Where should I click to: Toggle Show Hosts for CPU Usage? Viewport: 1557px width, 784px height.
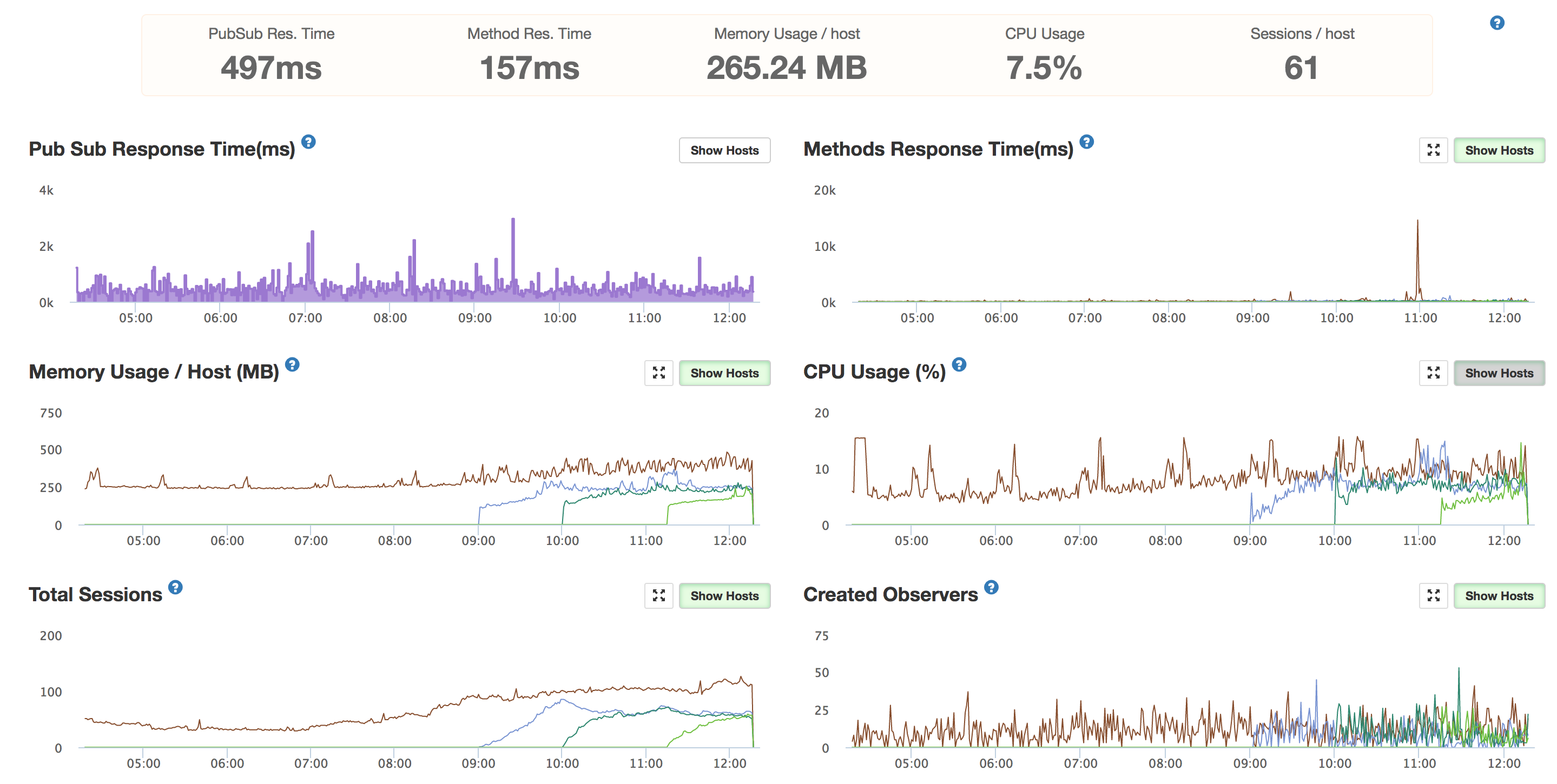tap(1499, 373)
